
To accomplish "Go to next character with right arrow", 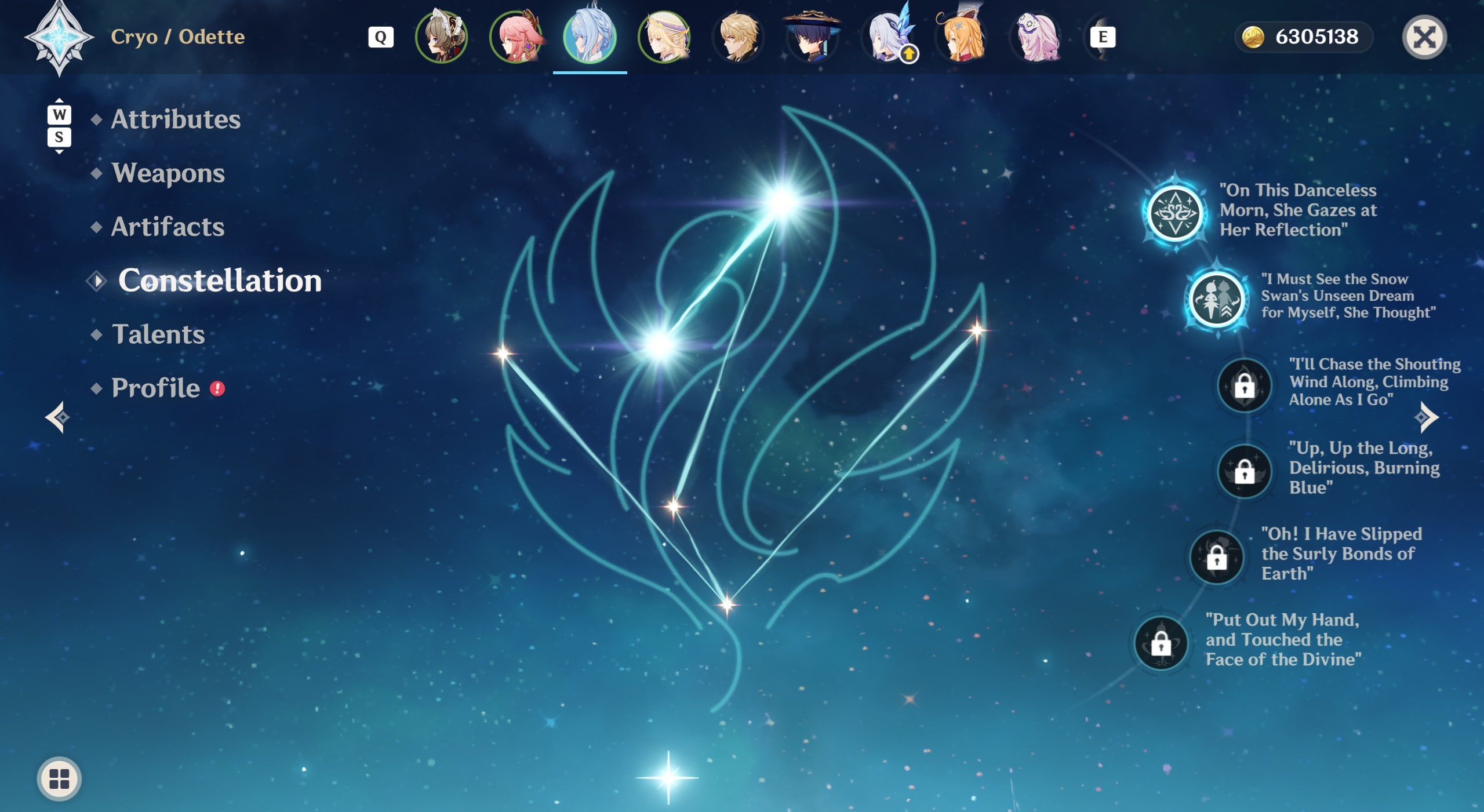I will [x=1427, y=417].
